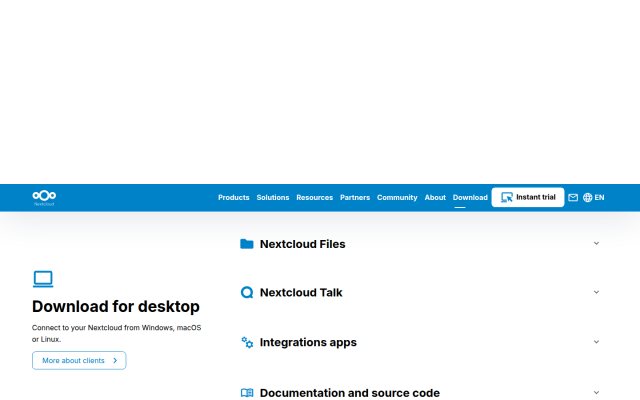Click the More about clients button
The height and width of the screenshot is (400, 640).
click(79, 360)
